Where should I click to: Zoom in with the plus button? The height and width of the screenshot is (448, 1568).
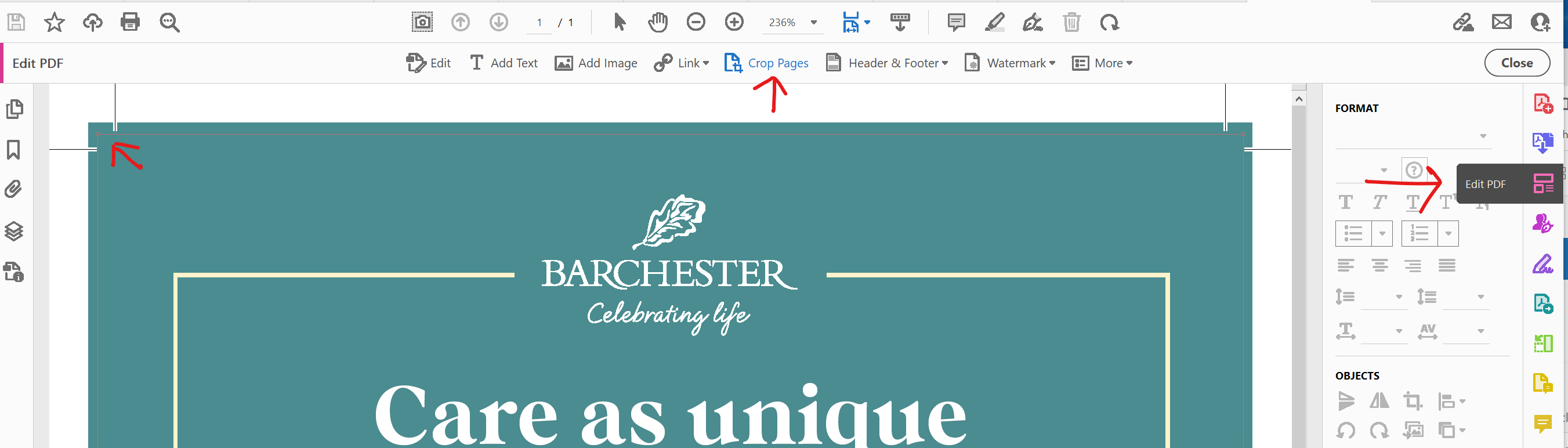[734, 23]
